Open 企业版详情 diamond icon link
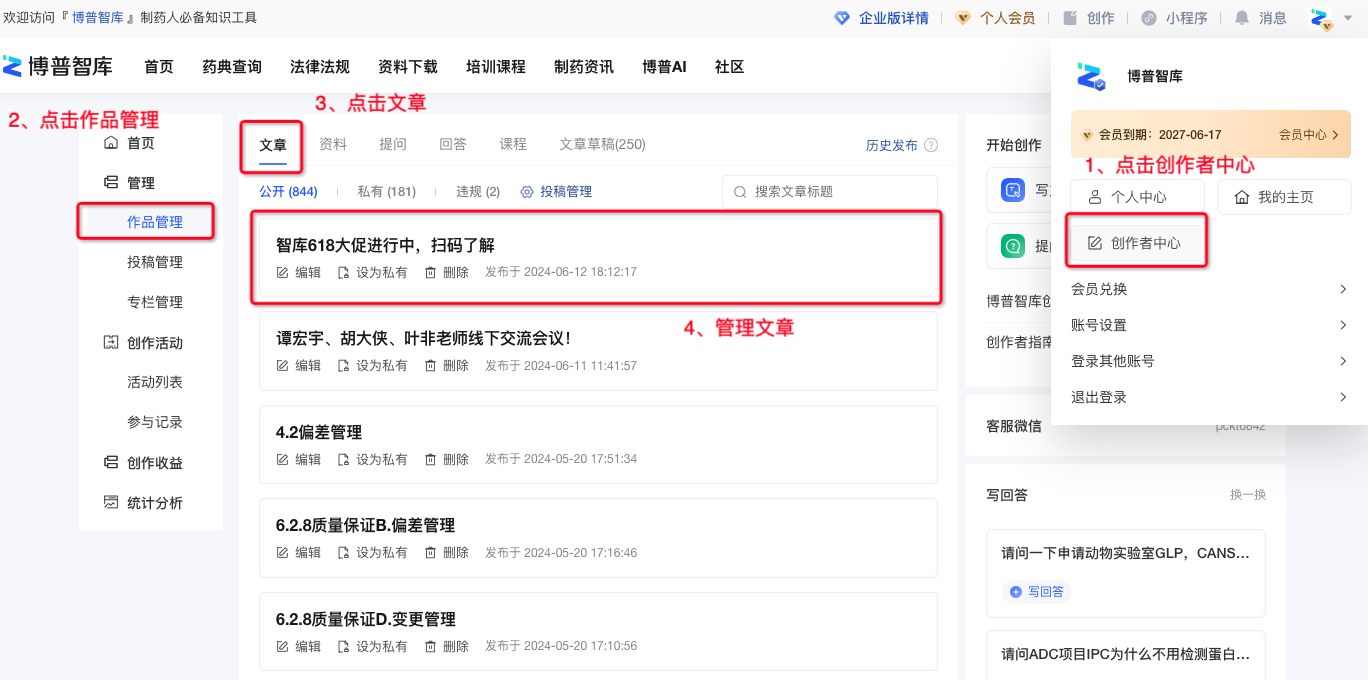The height and width of the screenshot is (680, 1368). click(881, 18)
